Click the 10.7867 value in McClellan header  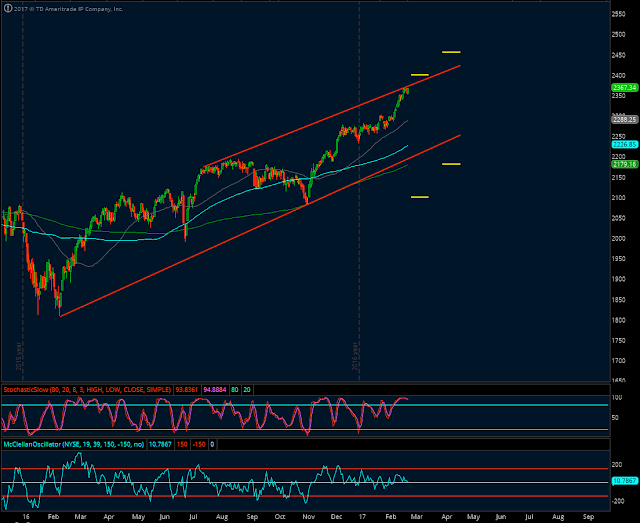[x=160, y=444]
